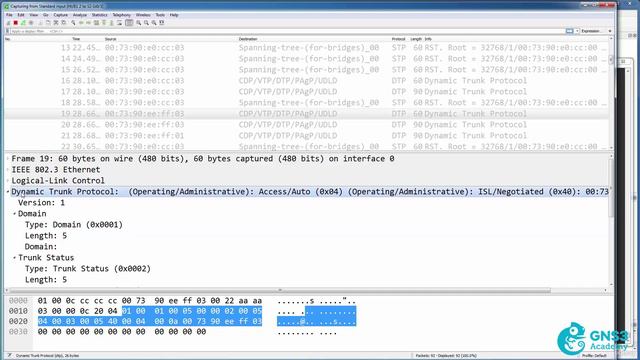
Task: Sort packets by Destination column header
Action: (x=248, y=39)
